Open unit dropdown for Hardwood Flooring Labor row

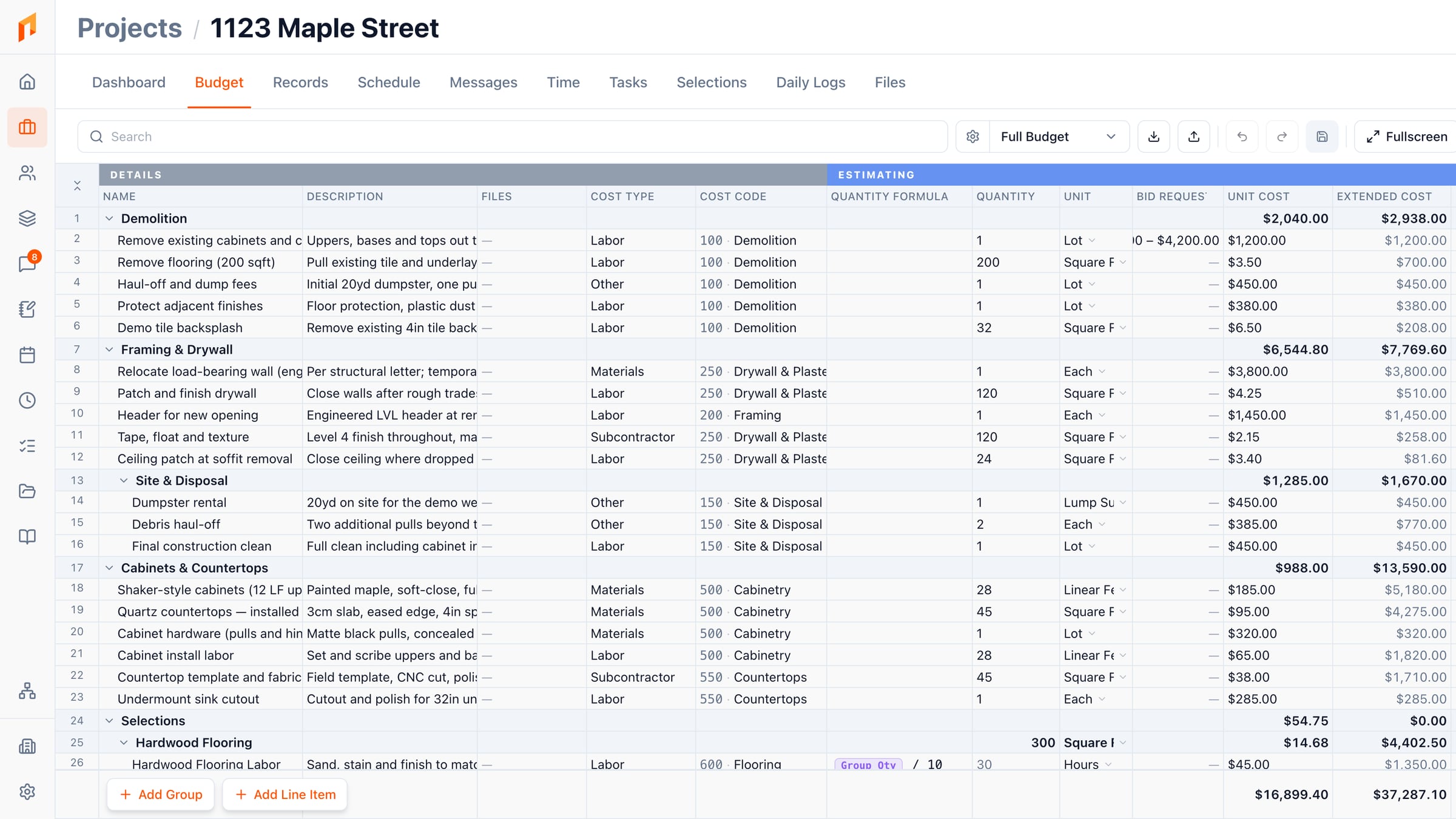coord(1108,764)
